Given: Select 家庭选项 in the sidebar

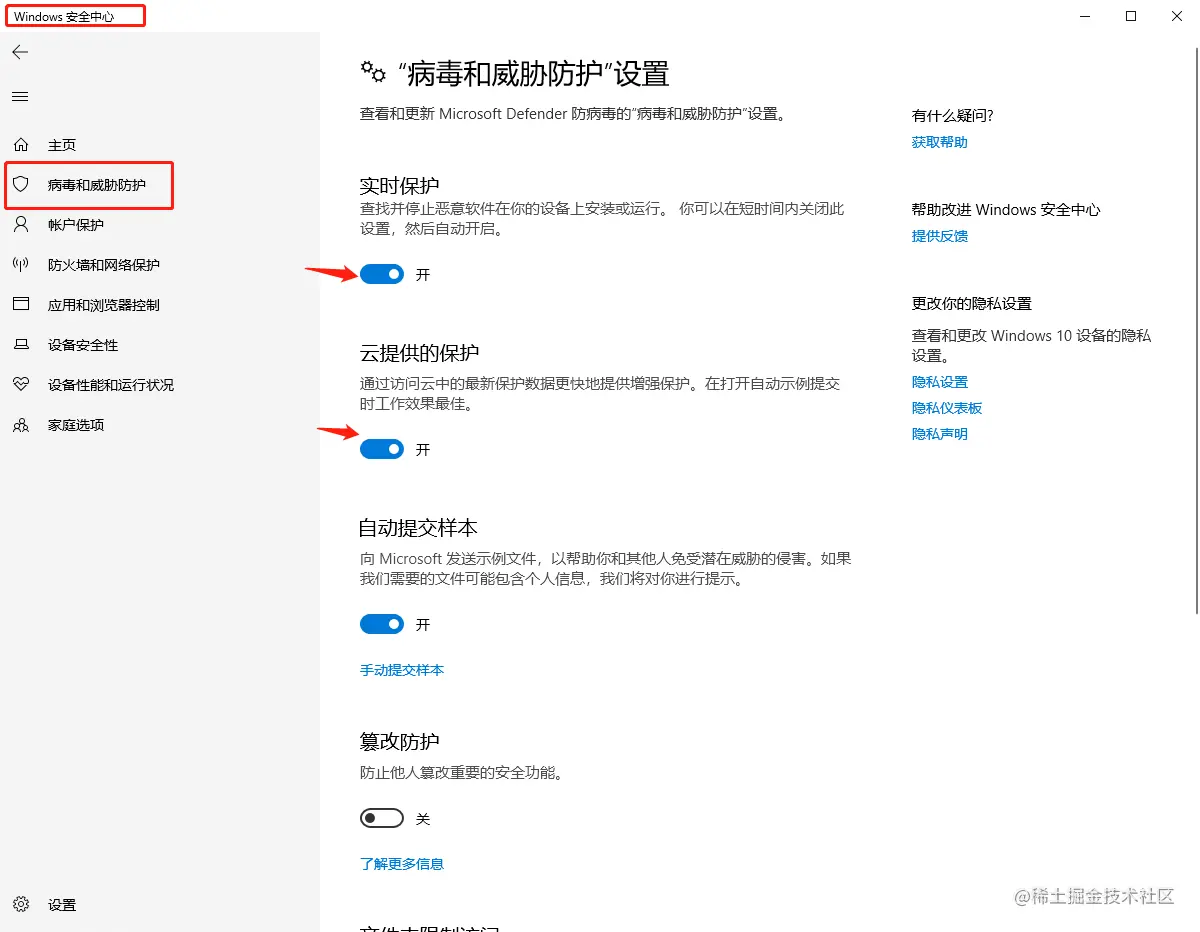Looking at the screenshot, I should [76, 425].
